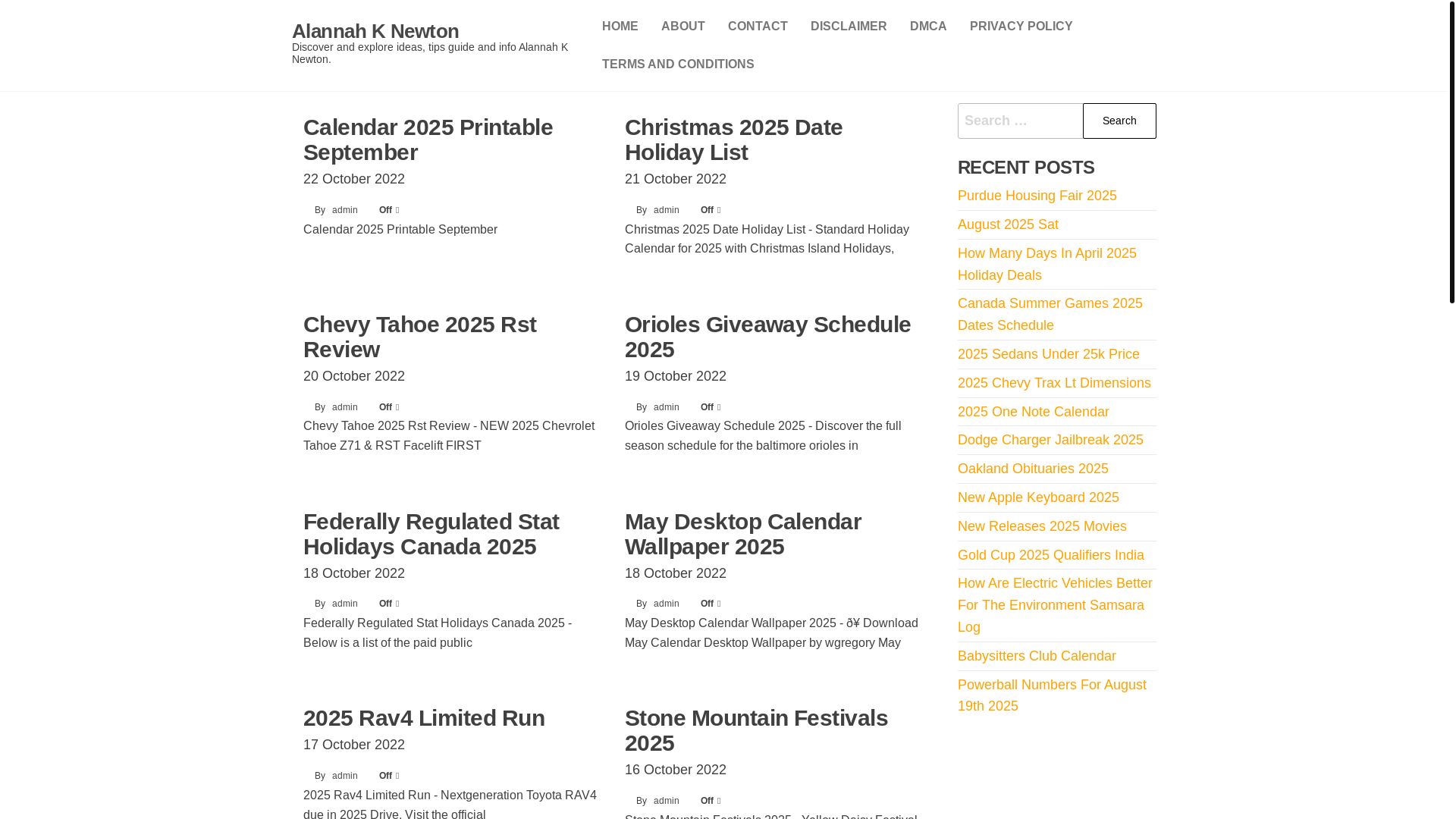
Task: Click the 20 October 2022 date text
Action: (x=354, y=376)
